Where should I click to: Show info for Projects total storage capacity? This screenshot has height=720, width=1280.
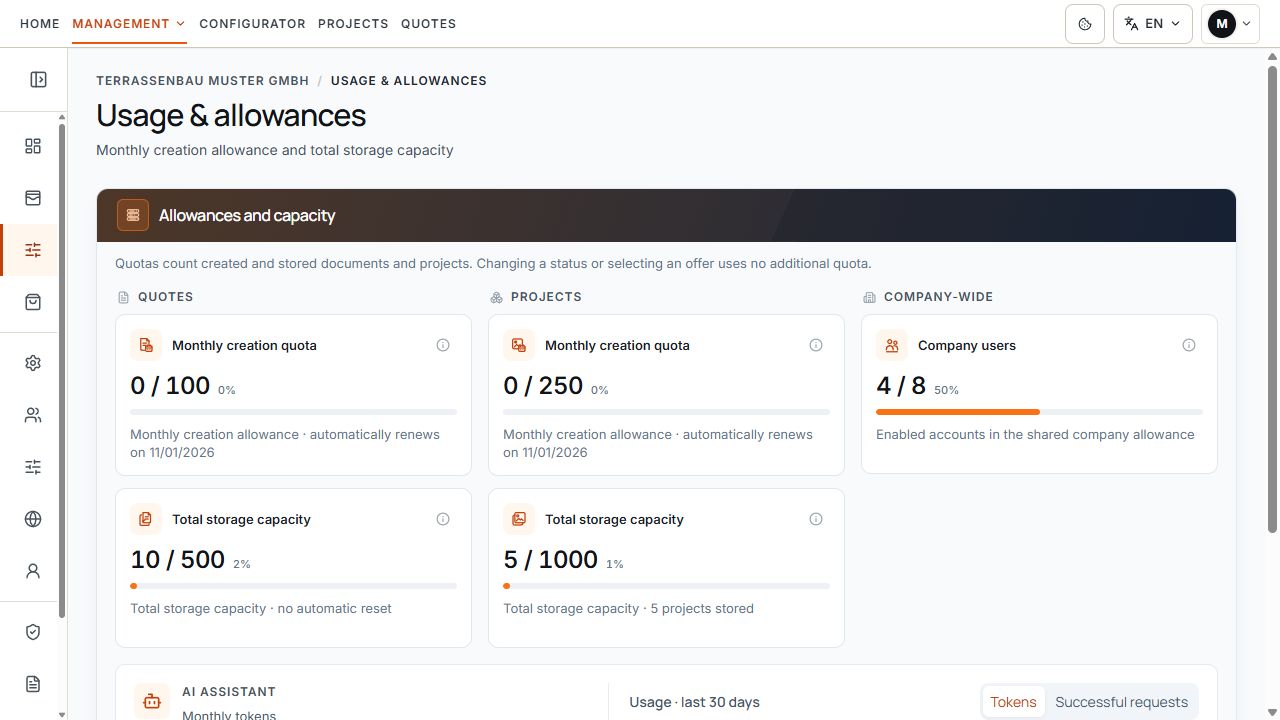816,519
